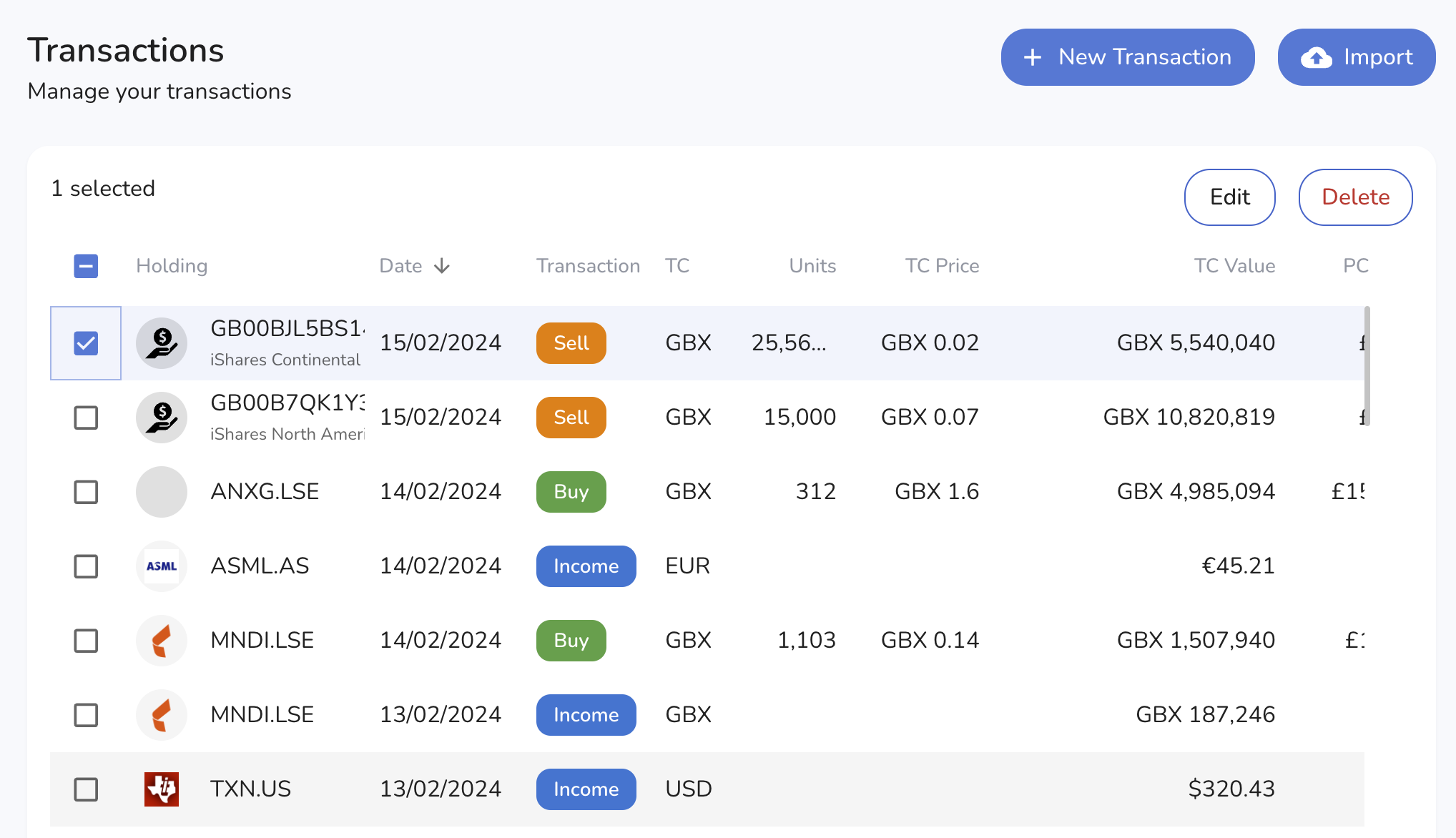The image size is (1456, 838).
Task: Uncheck the GB00BJL5BS14 row checkbox
Action: (86, 343)
